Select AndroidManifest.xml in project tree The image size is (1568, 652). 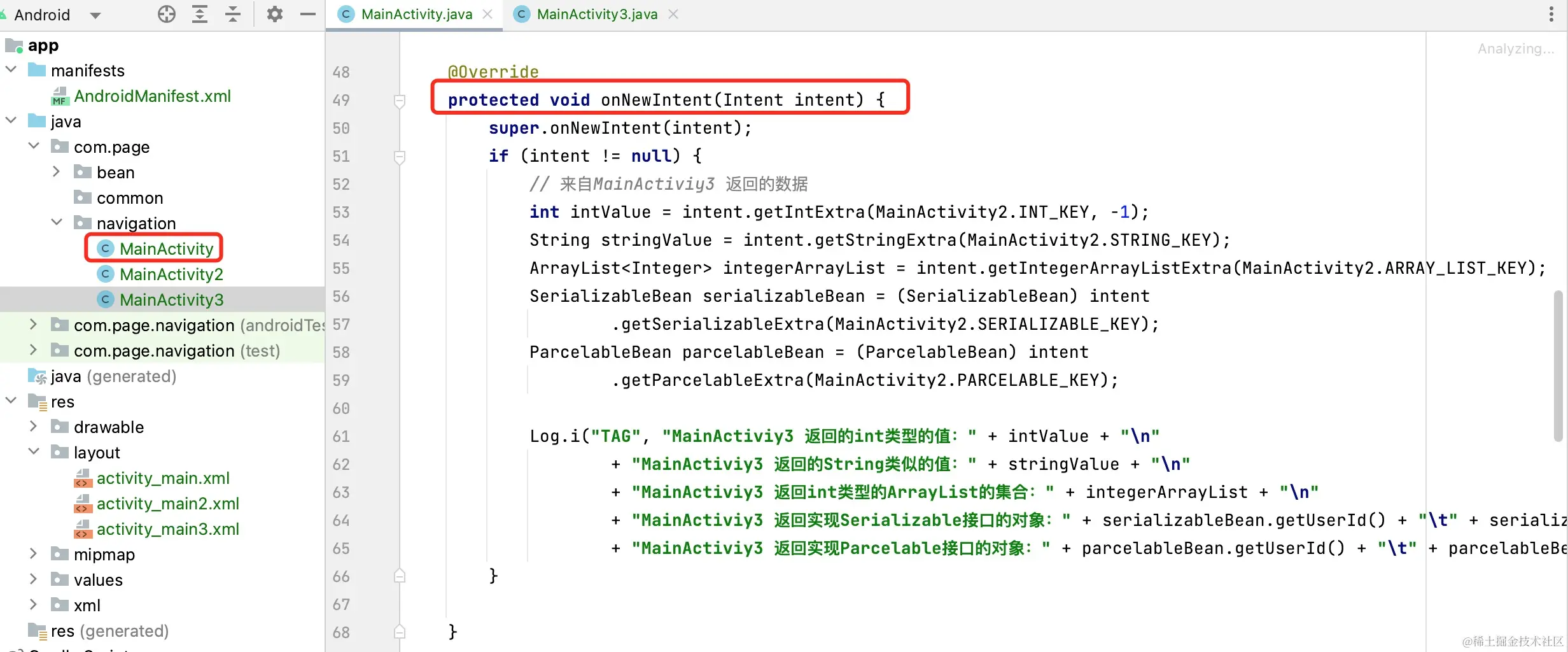[x=152, y=96]
